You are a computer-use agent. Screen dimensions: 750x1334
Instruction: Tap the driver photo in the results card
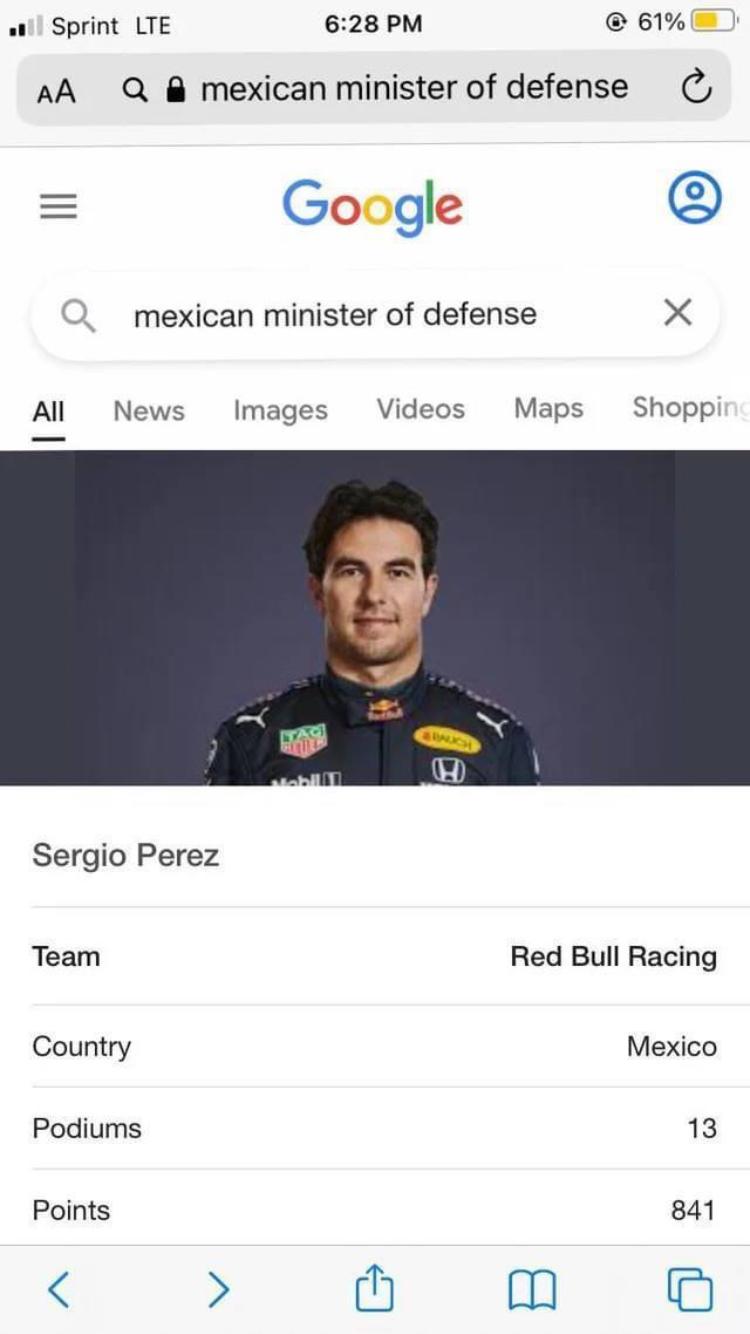[373, 618]
